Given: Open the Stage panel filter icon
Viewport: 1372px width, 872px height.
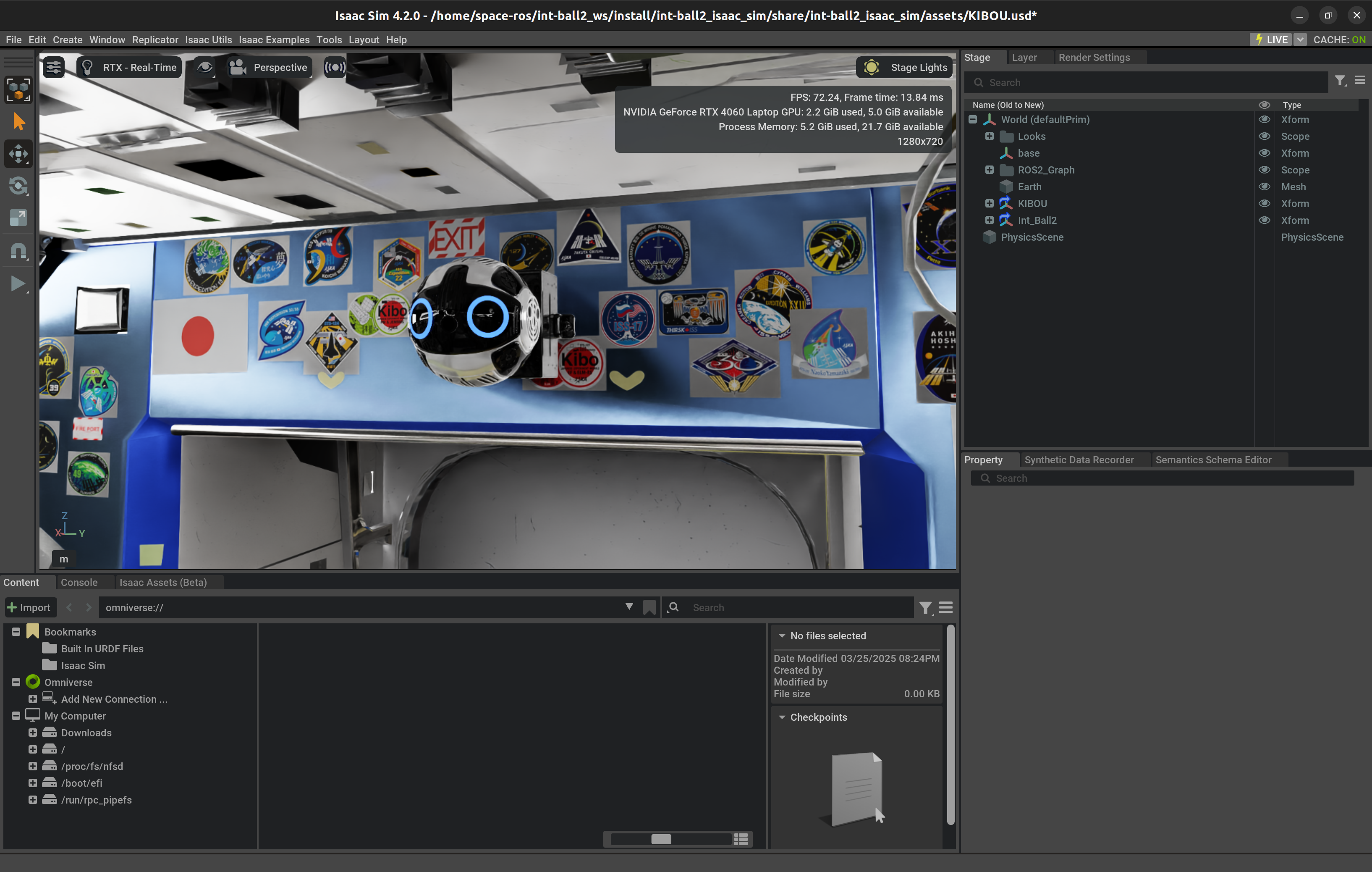Looking at the screenshot, I should pyautogui.click(x=1340, y=81).
